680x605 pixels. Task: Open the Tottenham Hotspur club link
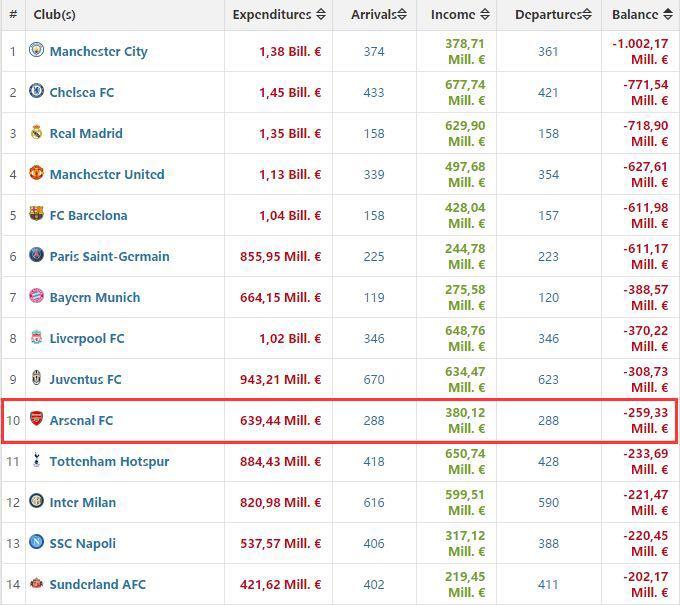click(109, 462)
